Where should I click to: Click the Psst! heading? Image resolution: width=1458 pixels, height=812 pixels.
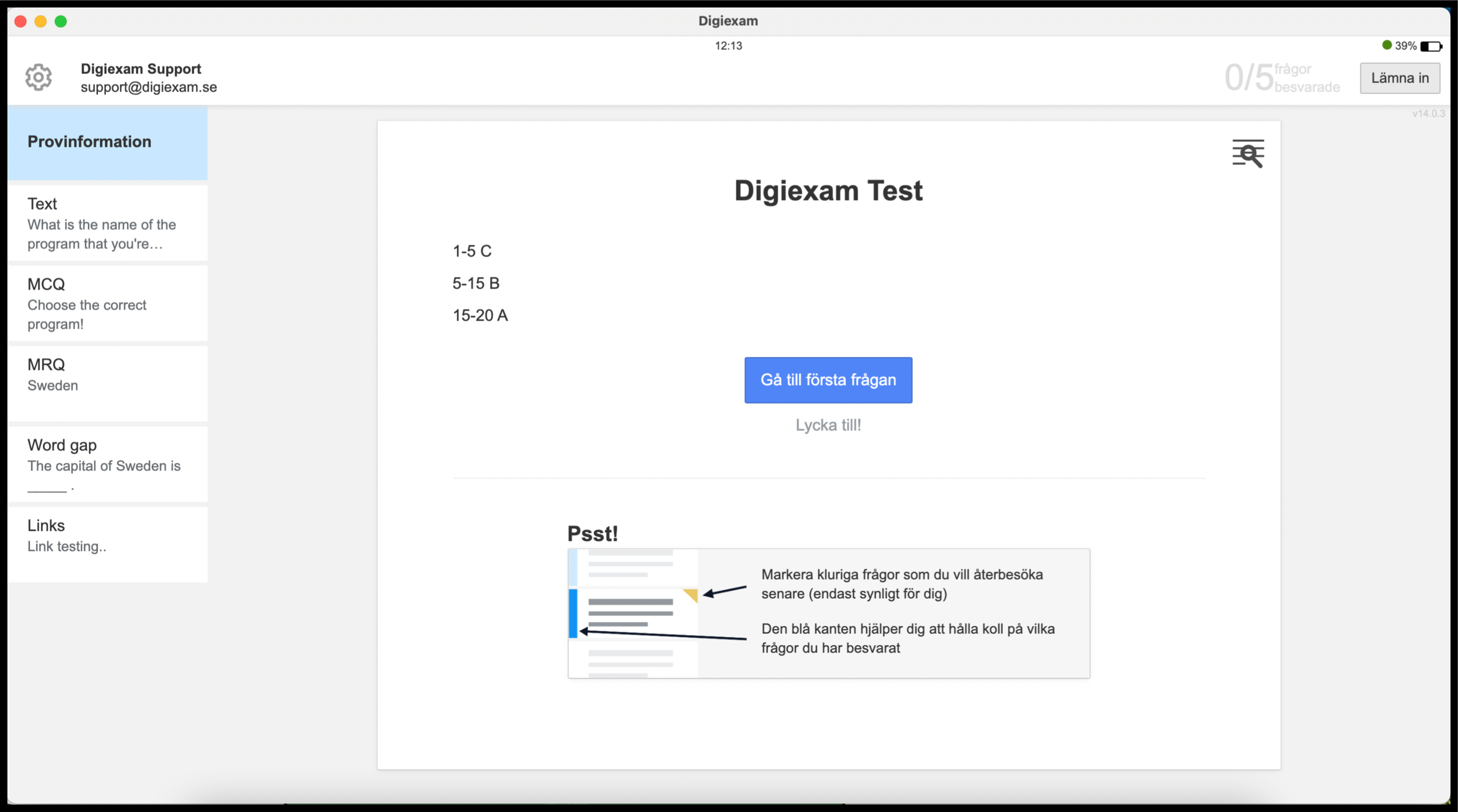(x=593, y=534)
